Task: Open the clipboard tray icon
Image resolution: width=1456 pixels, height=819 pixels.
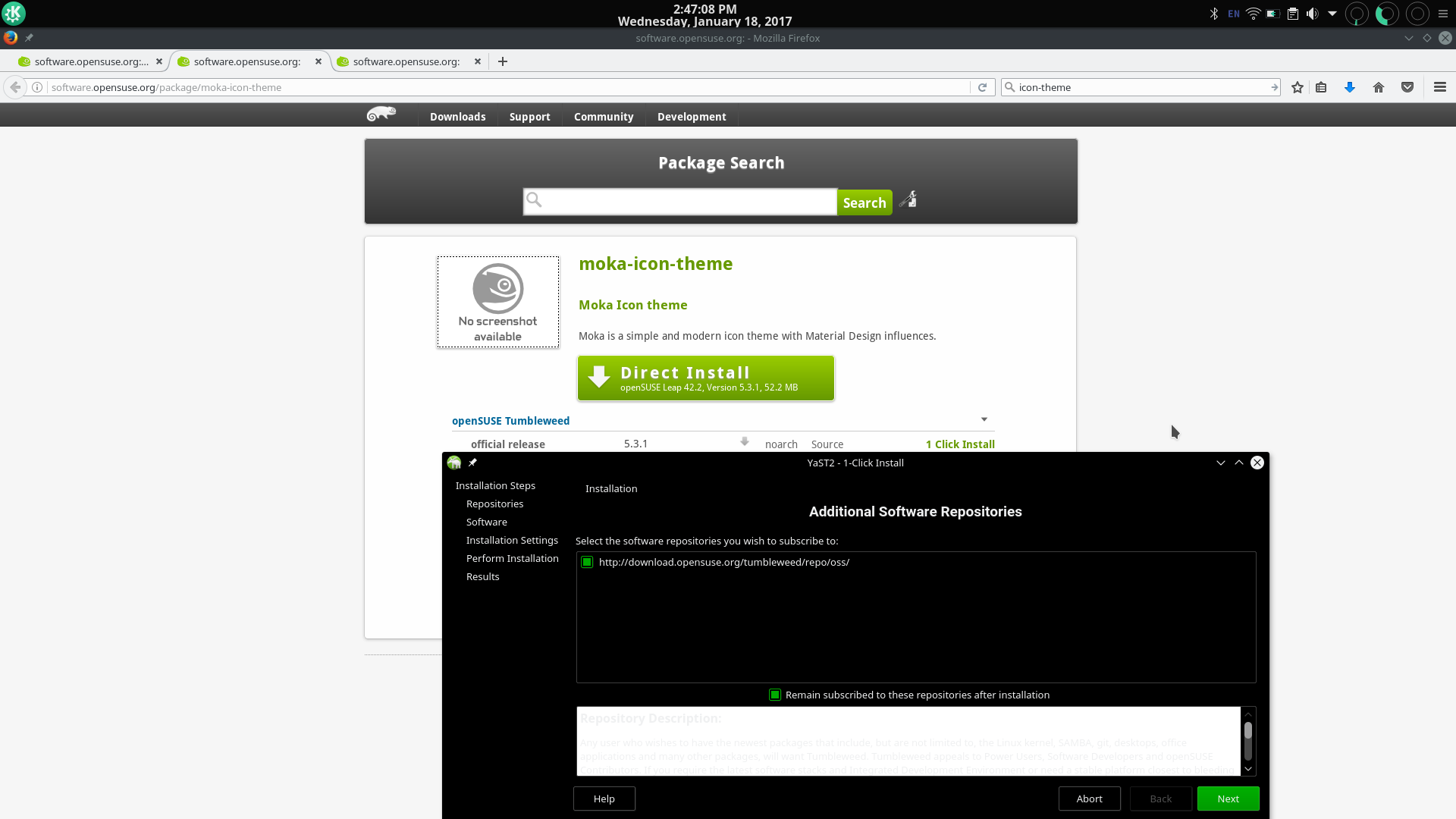Action: 1293,14
